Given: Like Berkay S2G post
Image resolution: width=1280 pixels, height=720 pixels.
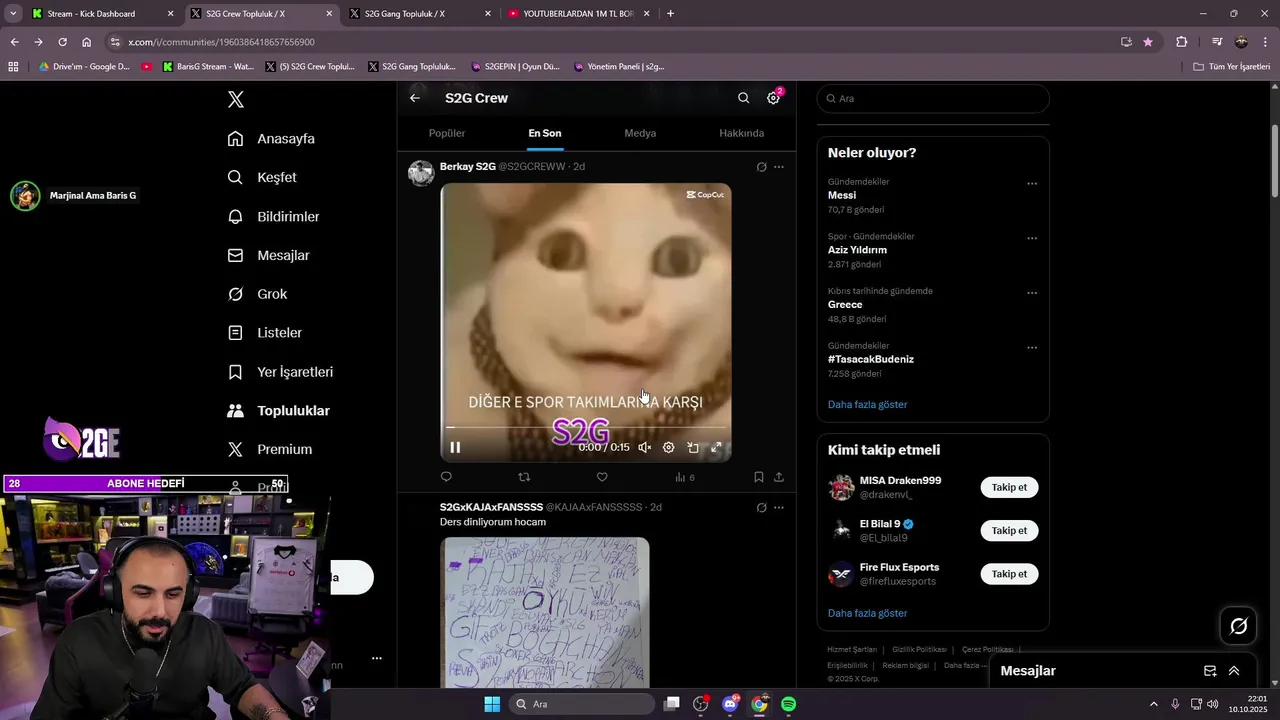Looking at the screenshot, I should click(602, 477).
